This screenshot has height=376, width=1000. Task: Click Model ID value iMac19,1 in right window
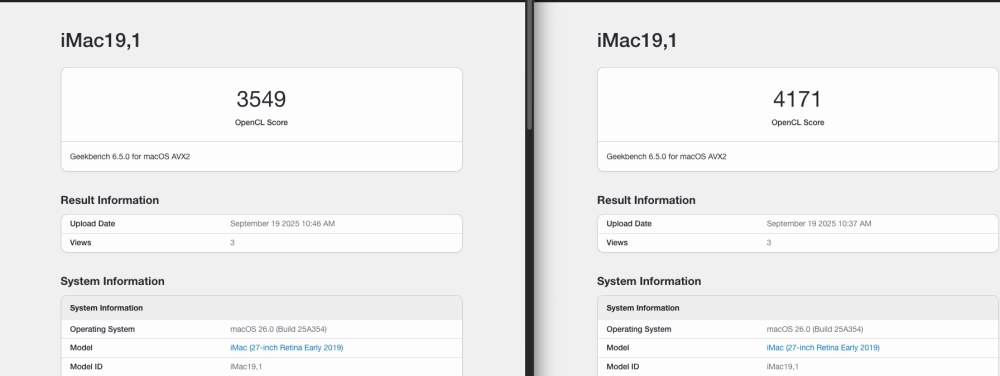click(783, 367)
